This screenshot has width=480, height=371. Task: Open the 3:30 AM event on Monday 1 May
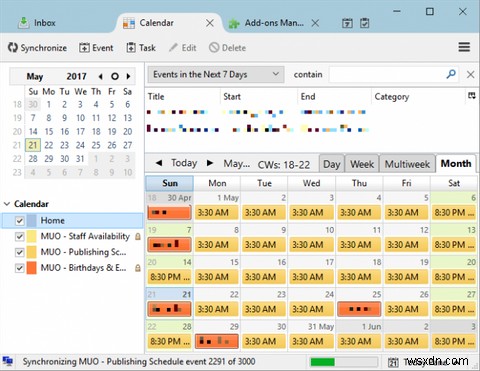[217, 212]
